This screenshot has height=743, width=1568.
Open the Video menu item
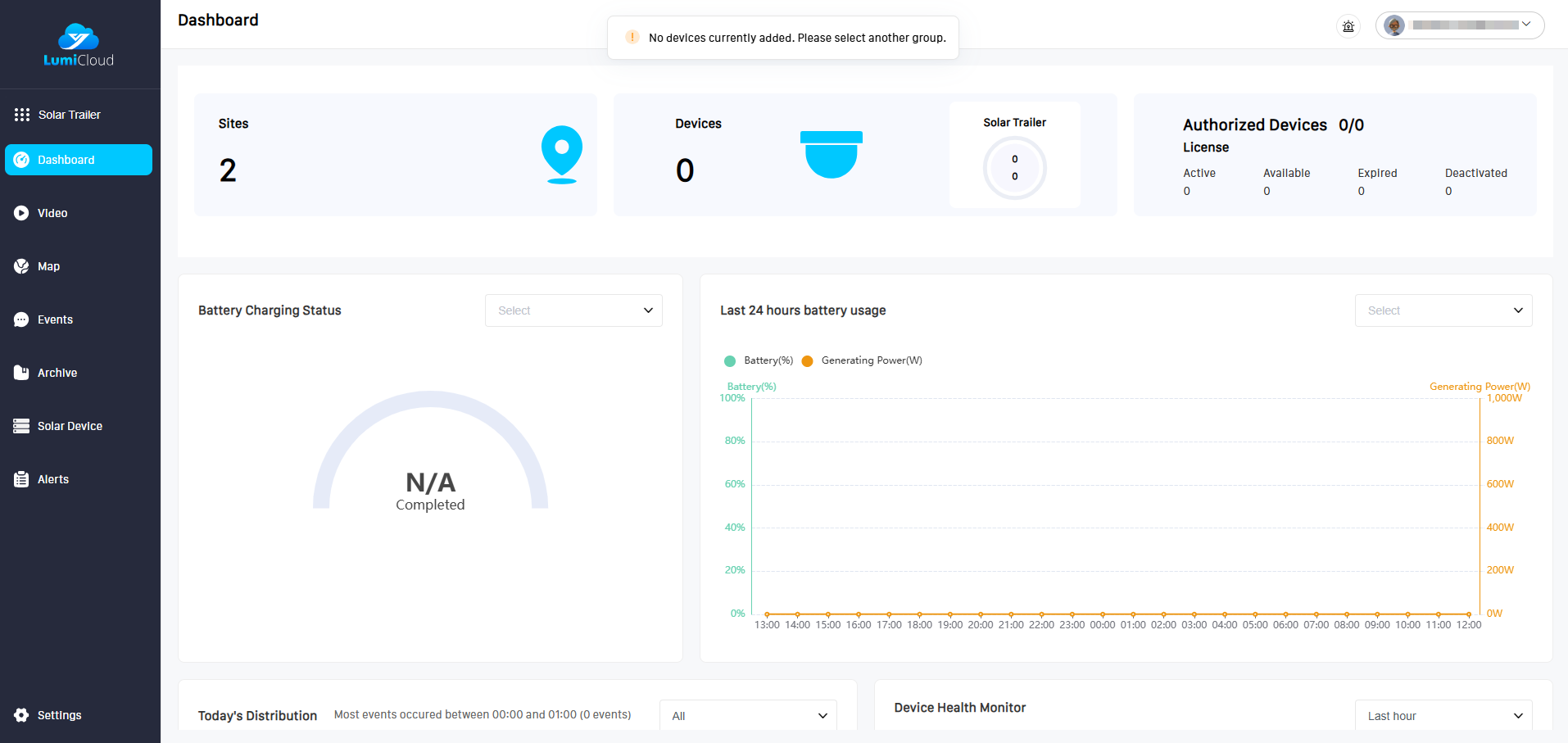click(x=52, y=213)
